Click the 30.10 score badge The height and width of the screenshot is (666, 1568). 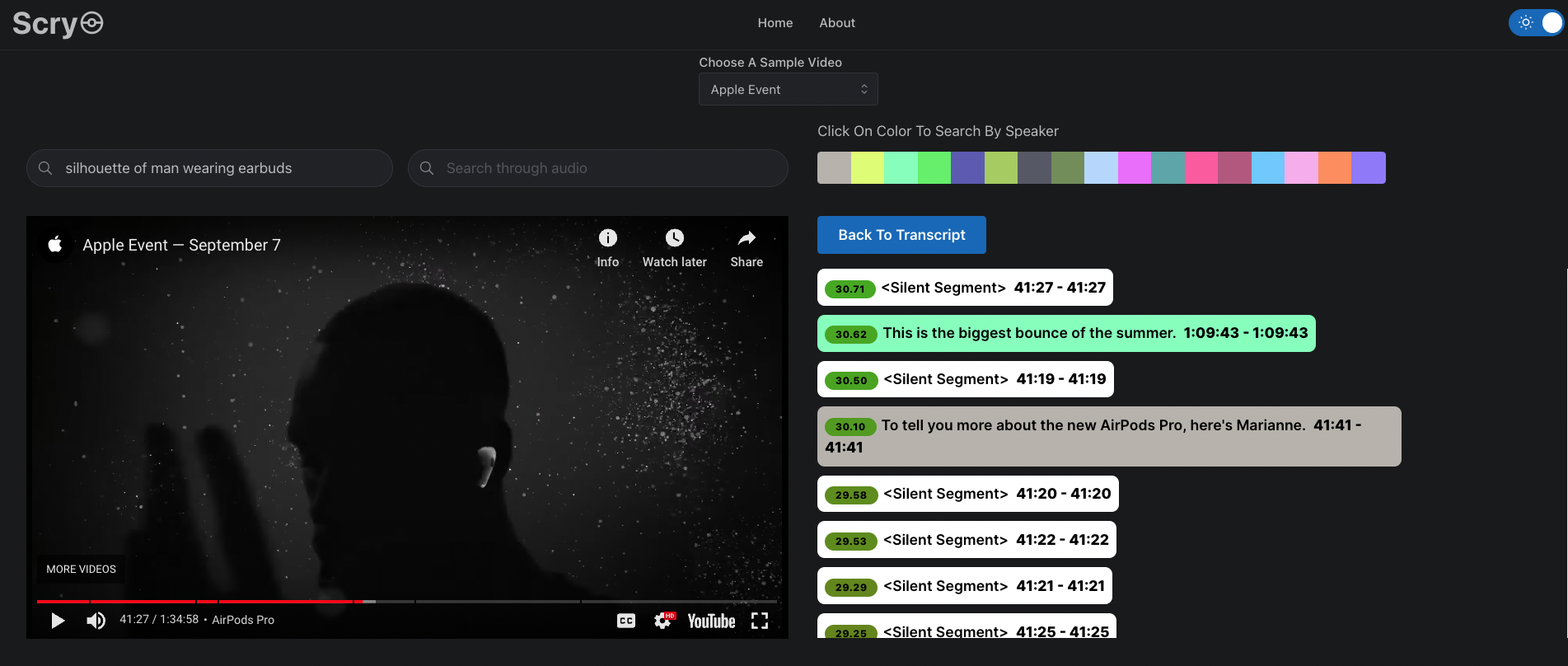[850, 426]
